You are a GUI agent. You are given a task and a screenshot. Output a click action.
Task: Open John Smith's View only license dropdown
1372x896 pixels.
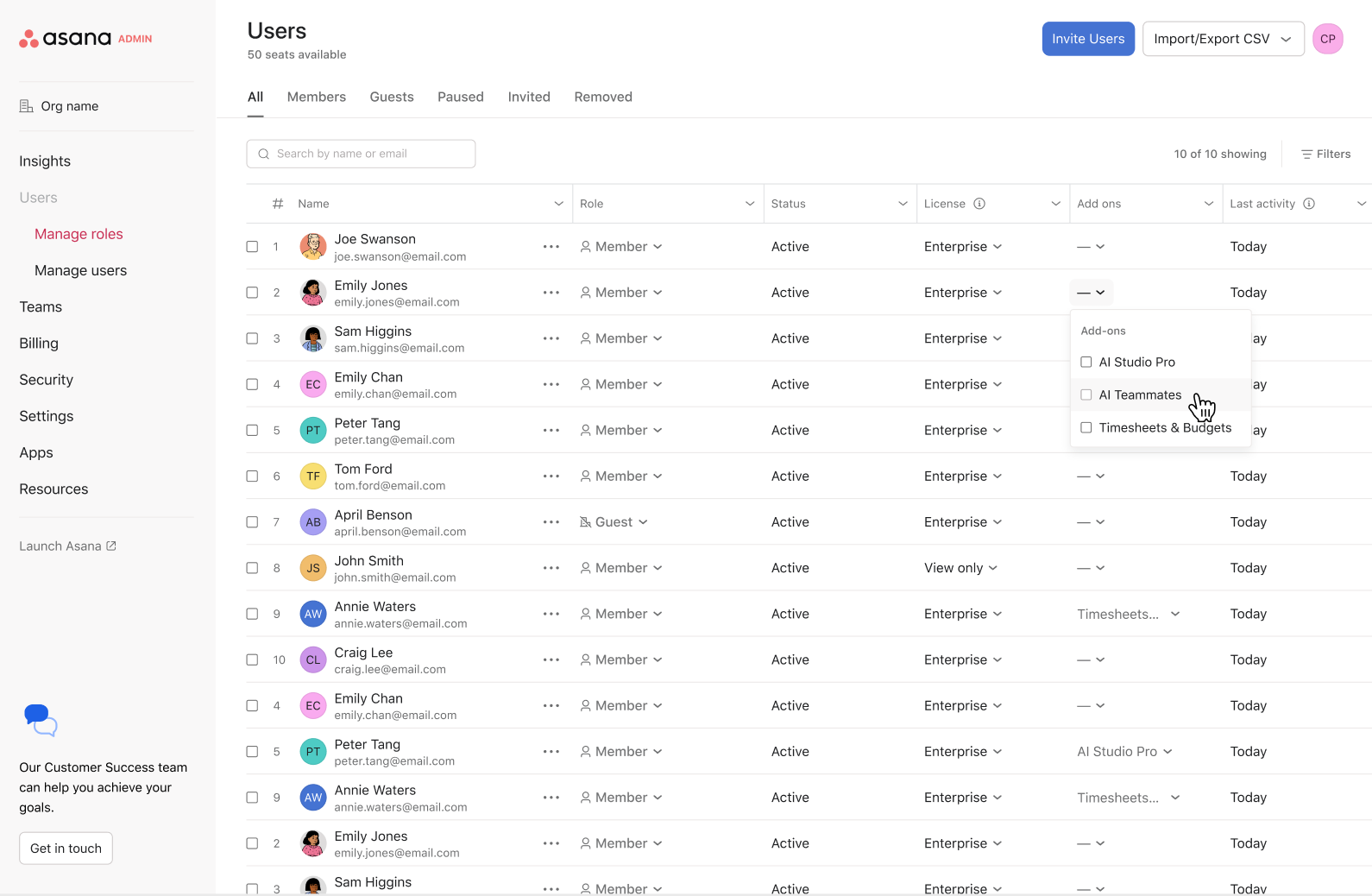coord(960,568)
